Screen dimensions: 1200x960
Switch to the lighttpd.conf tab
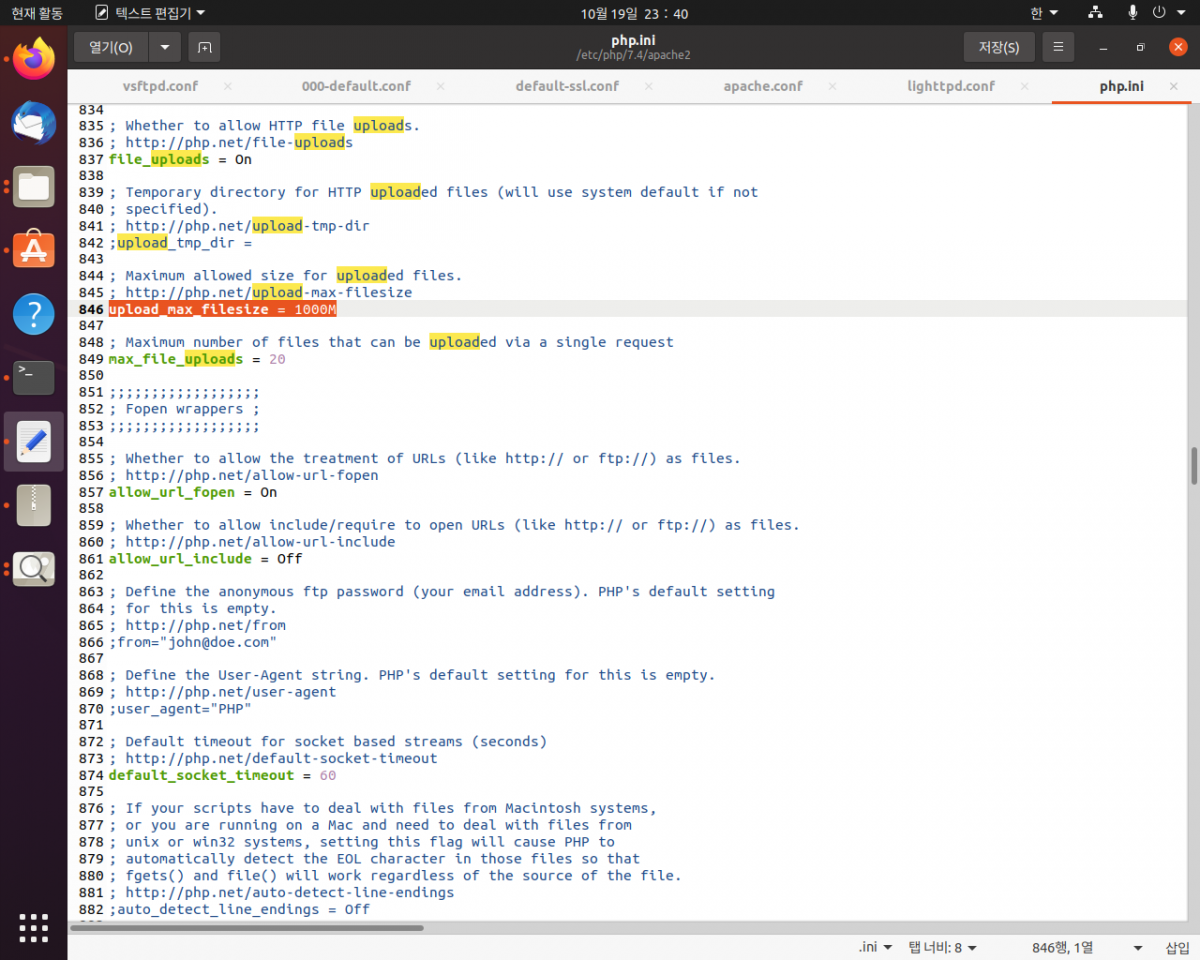[x=951, y=86]
